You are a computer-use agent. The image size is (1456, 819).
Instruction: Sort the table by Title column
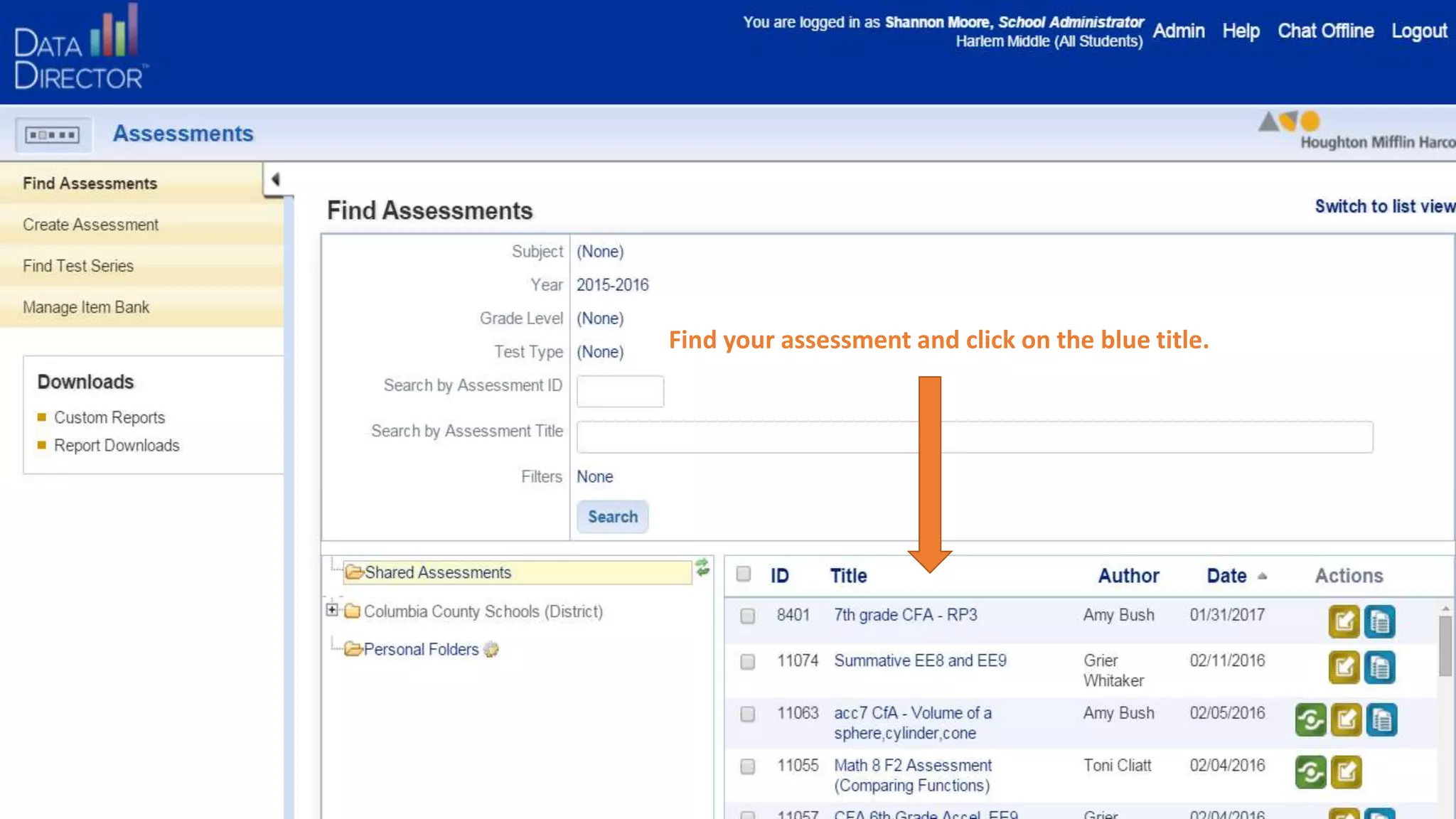pyautogui.click(x=848, y=576)
